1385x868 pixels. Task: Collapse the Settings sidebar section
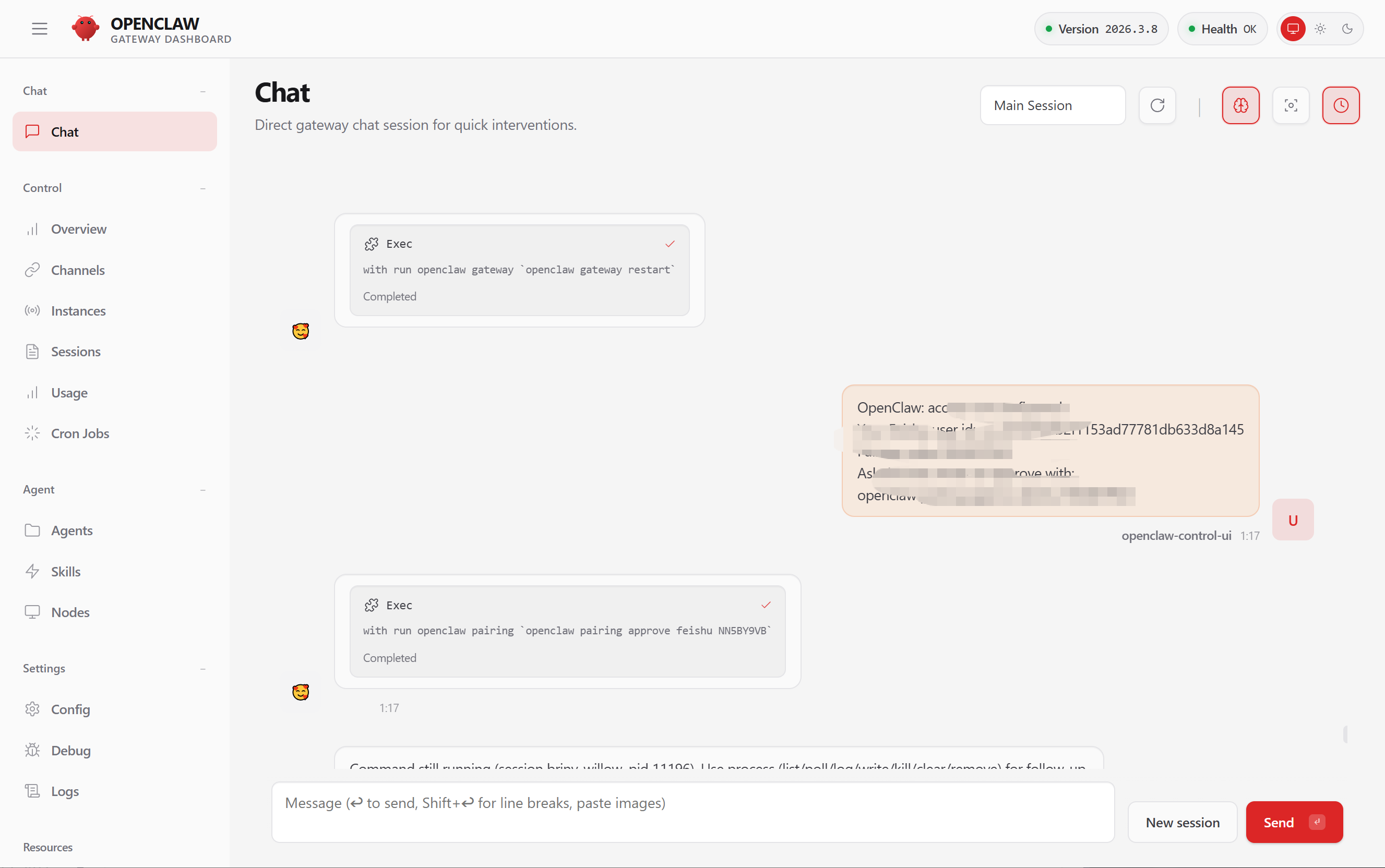tap(202, 669)
